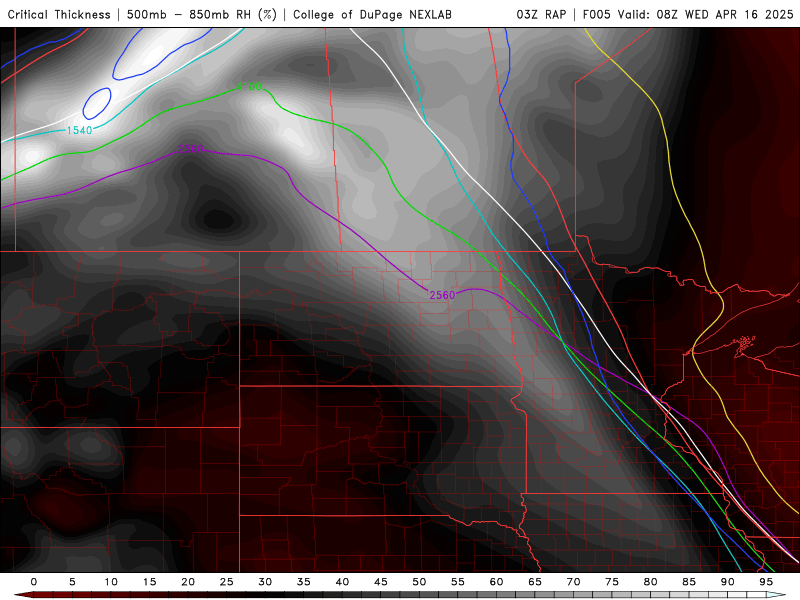
Task: Click the "75" value on the color scale
Action: click(612, 582)
